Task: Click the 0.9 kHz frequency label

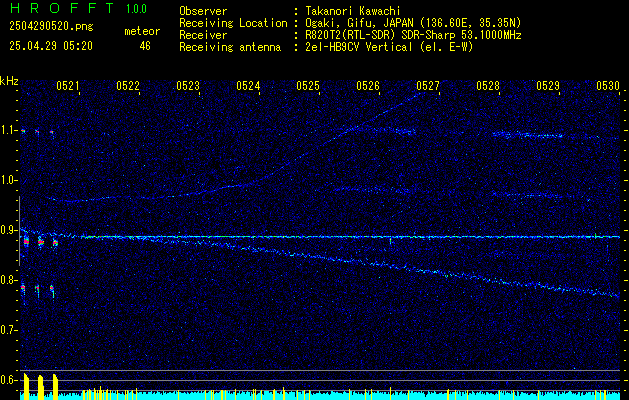Action: click(7, 230)
